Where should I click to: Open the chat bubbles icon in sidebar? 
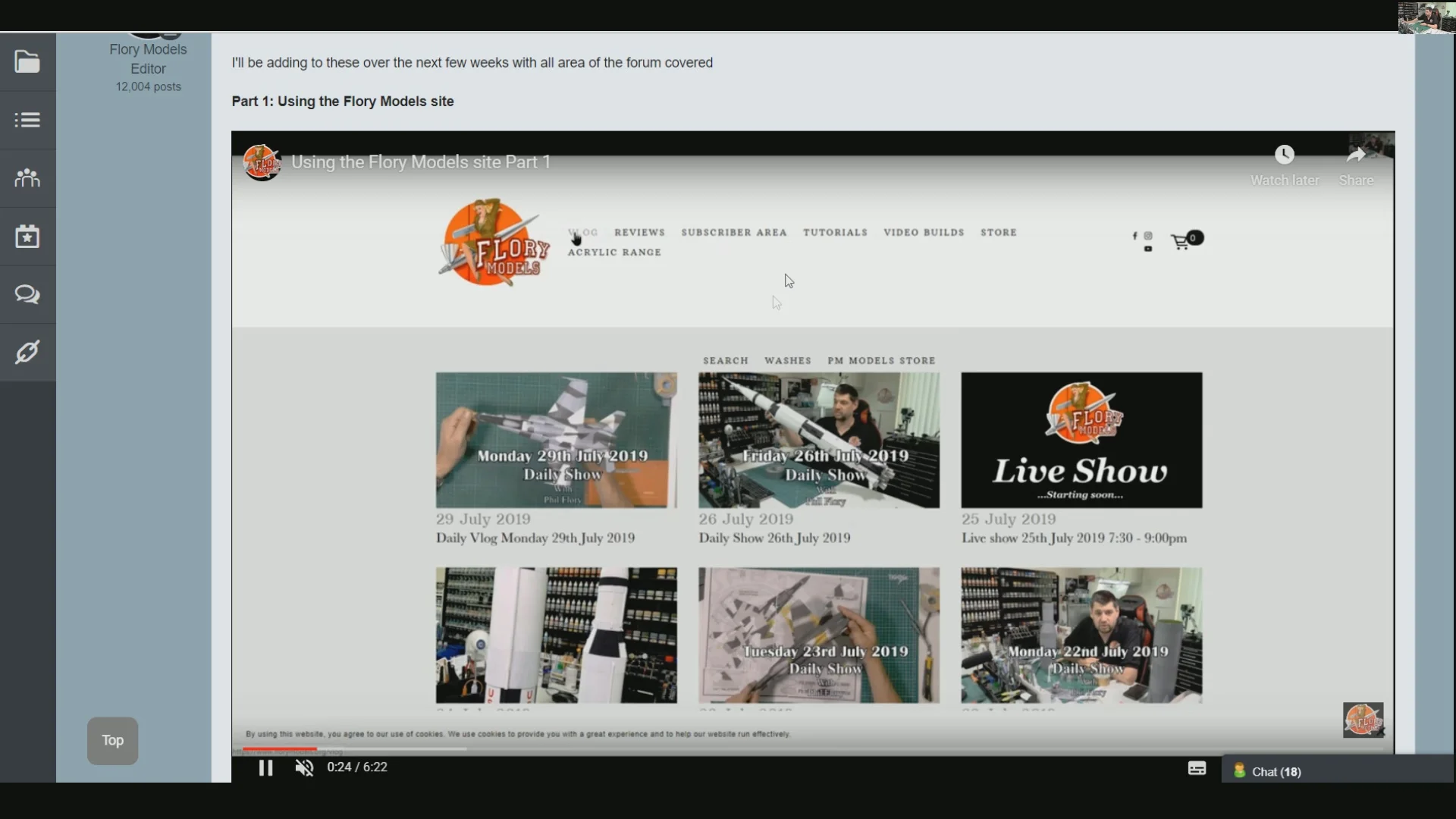point(27,294)
